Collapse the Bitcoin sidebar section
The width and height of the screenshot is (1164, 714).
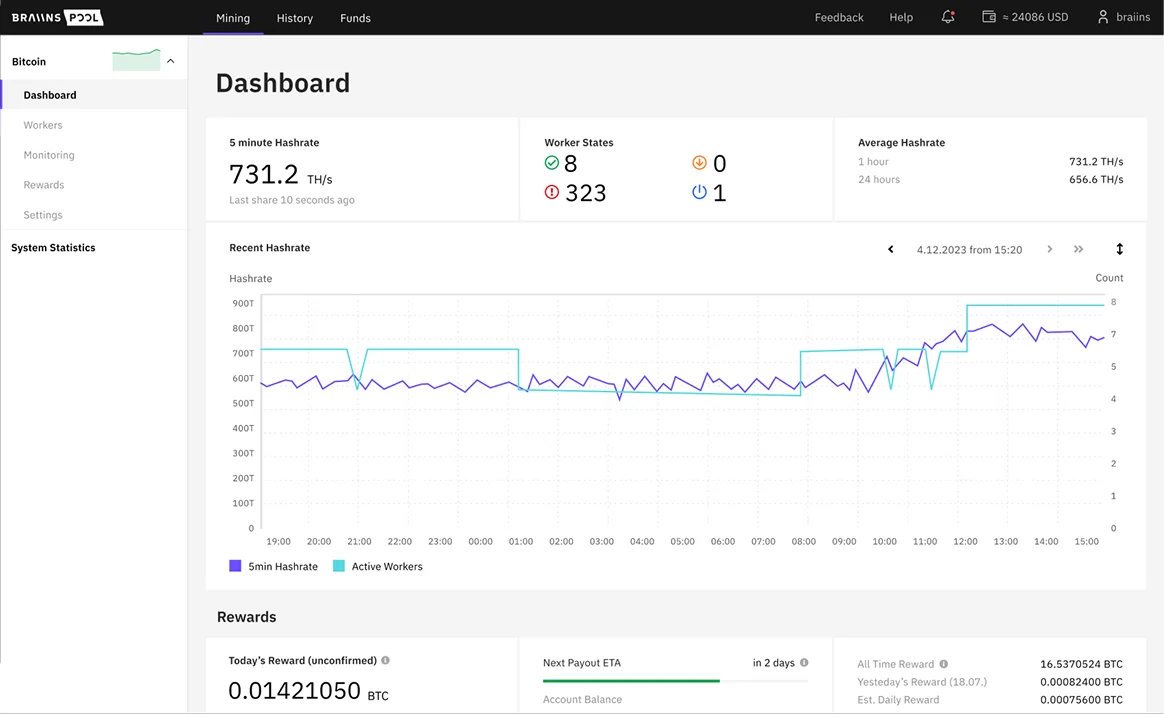click(x=170, y=61)
